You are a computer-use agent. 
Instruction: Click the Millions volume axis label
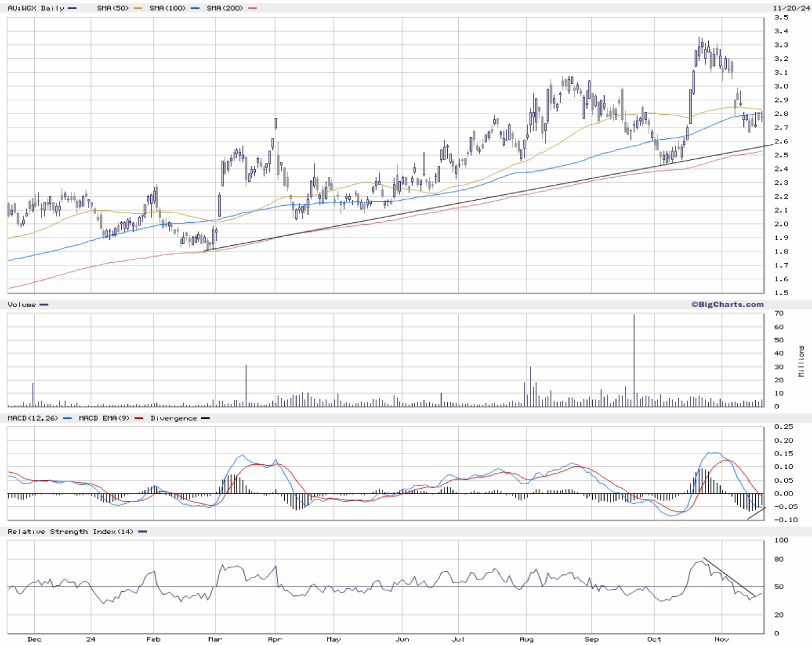pyautogui.click(x=801, y=360)
